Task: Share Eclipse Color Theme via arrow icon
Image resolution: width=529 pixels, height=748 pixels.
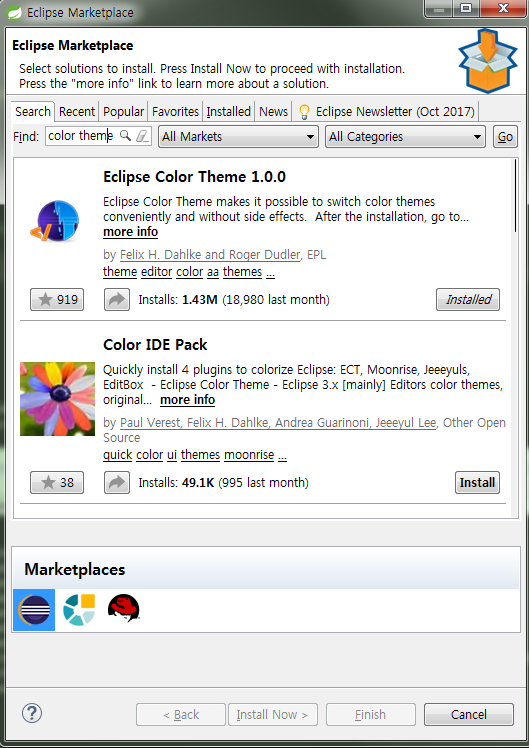Action: click(x=117, y=300)
